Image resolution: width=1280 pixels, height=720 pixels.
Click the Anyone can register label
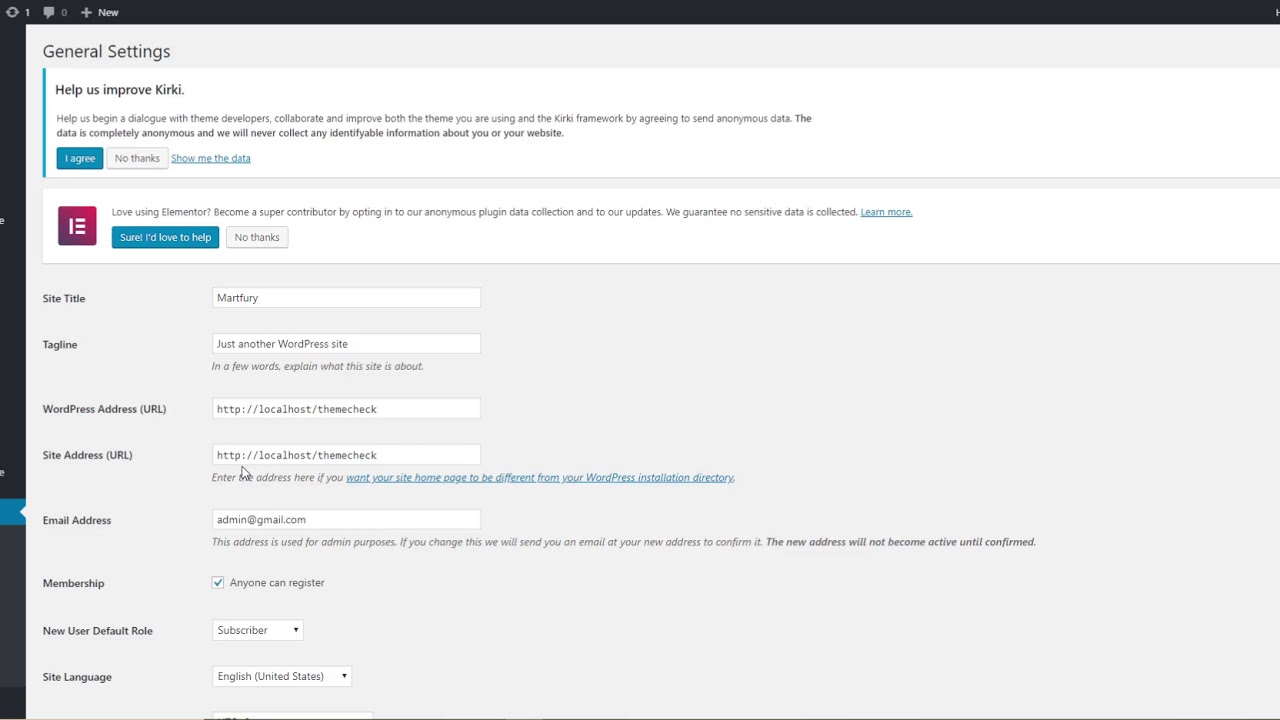coord(277,583)
